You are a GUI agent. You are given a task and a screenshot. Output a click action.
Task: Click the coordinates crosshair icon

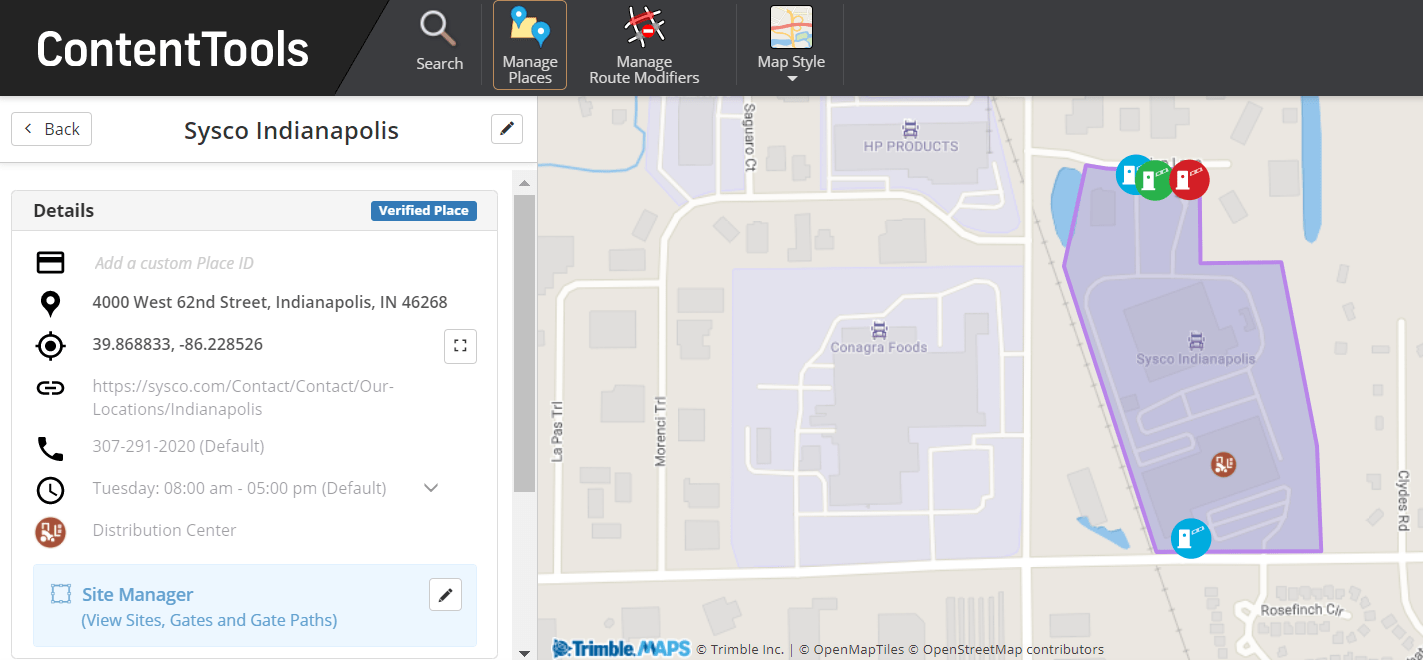50,346
